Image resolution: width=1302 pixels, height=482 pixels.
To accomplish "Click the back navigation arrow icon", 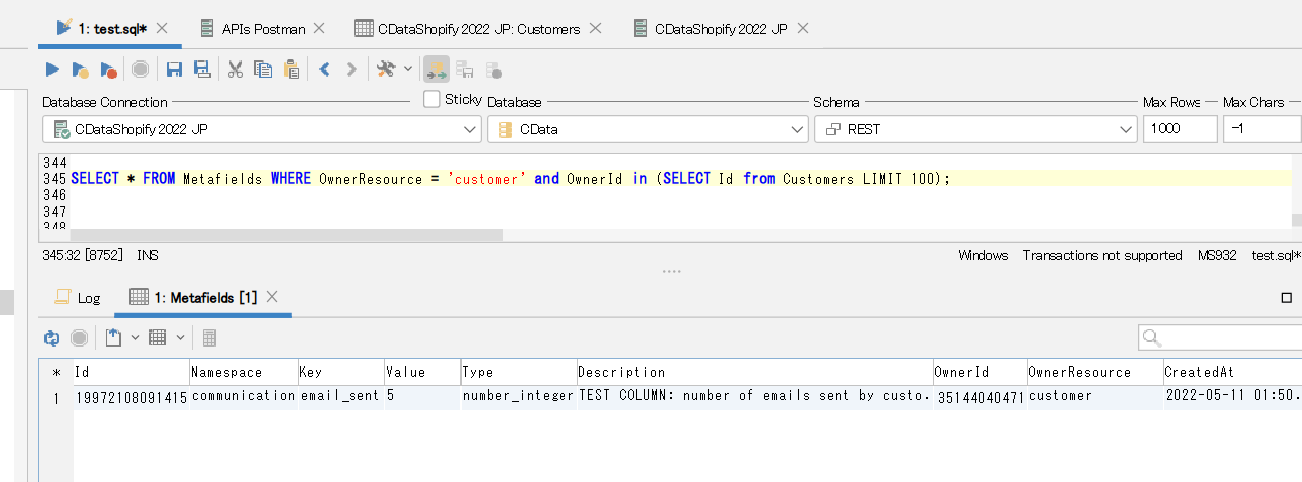I will [324, 69].
